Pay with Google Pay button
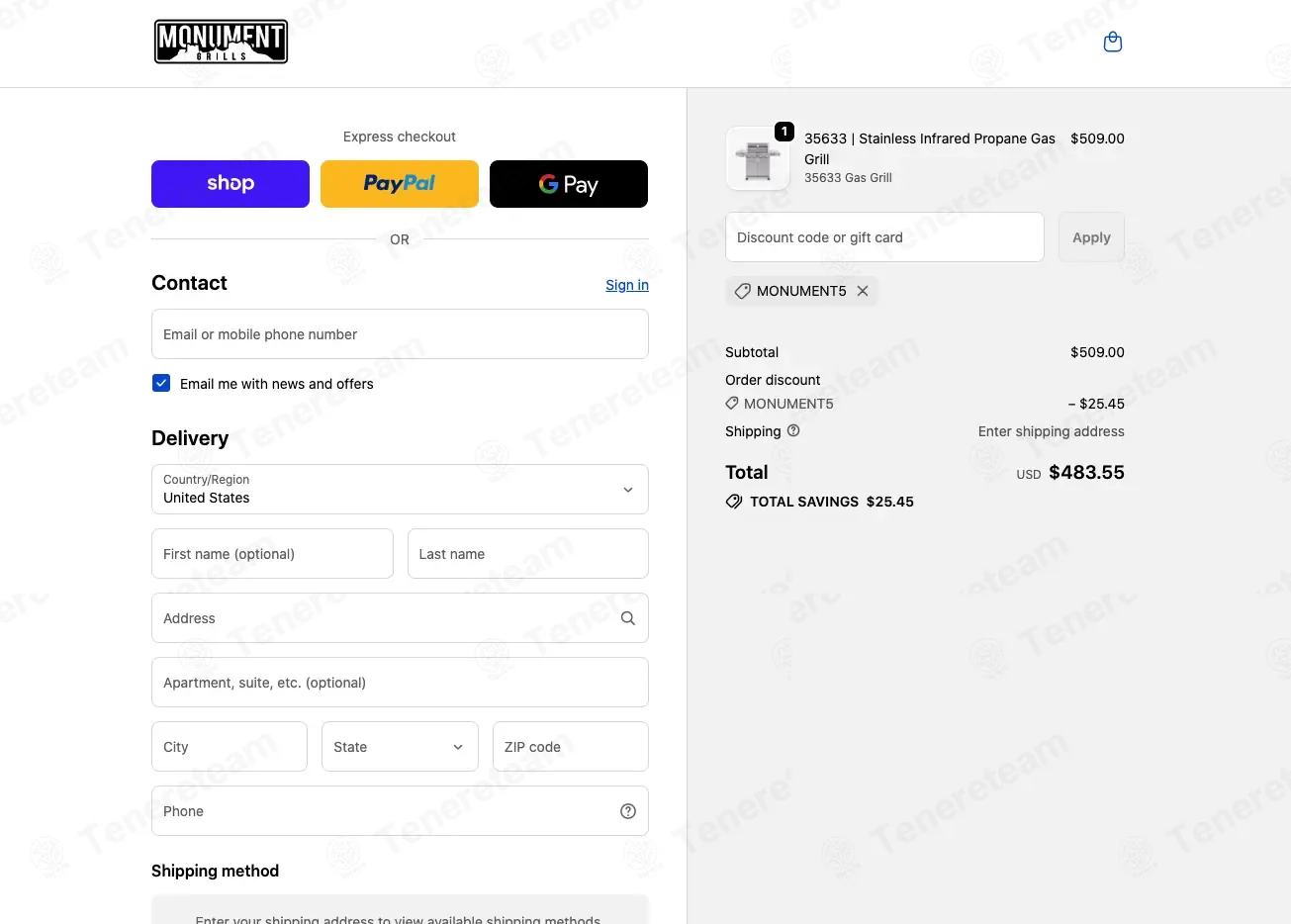The height and width of the screenshot is (924, 1291). [x=569, y=184]
